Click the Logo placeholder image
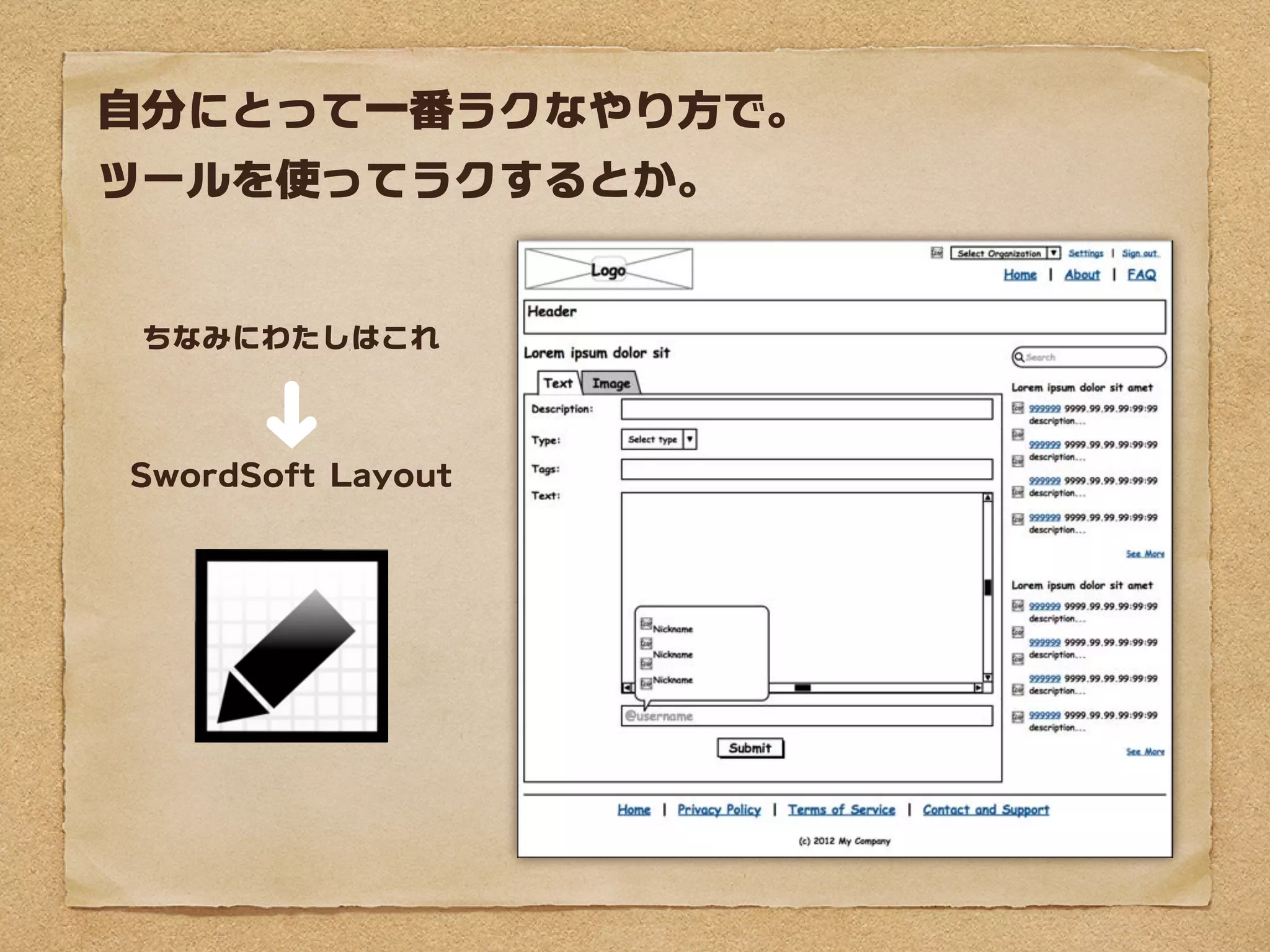The image size is (1270, 952). 608,269
